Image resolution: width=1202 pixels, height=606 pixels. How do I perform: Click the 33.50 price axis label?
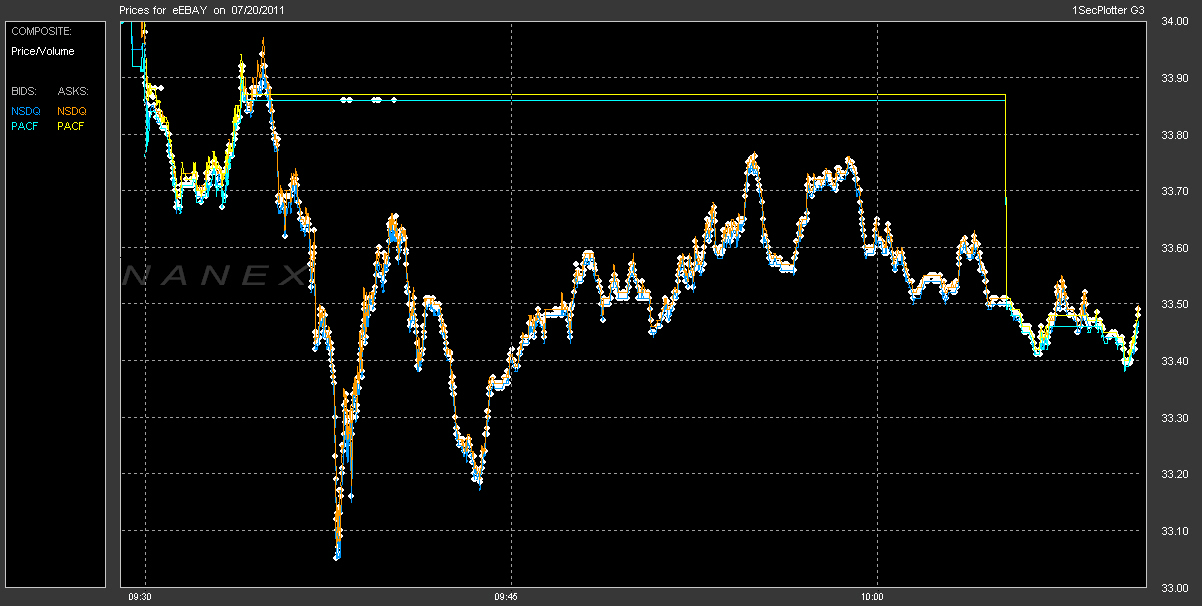[1175, 304]
